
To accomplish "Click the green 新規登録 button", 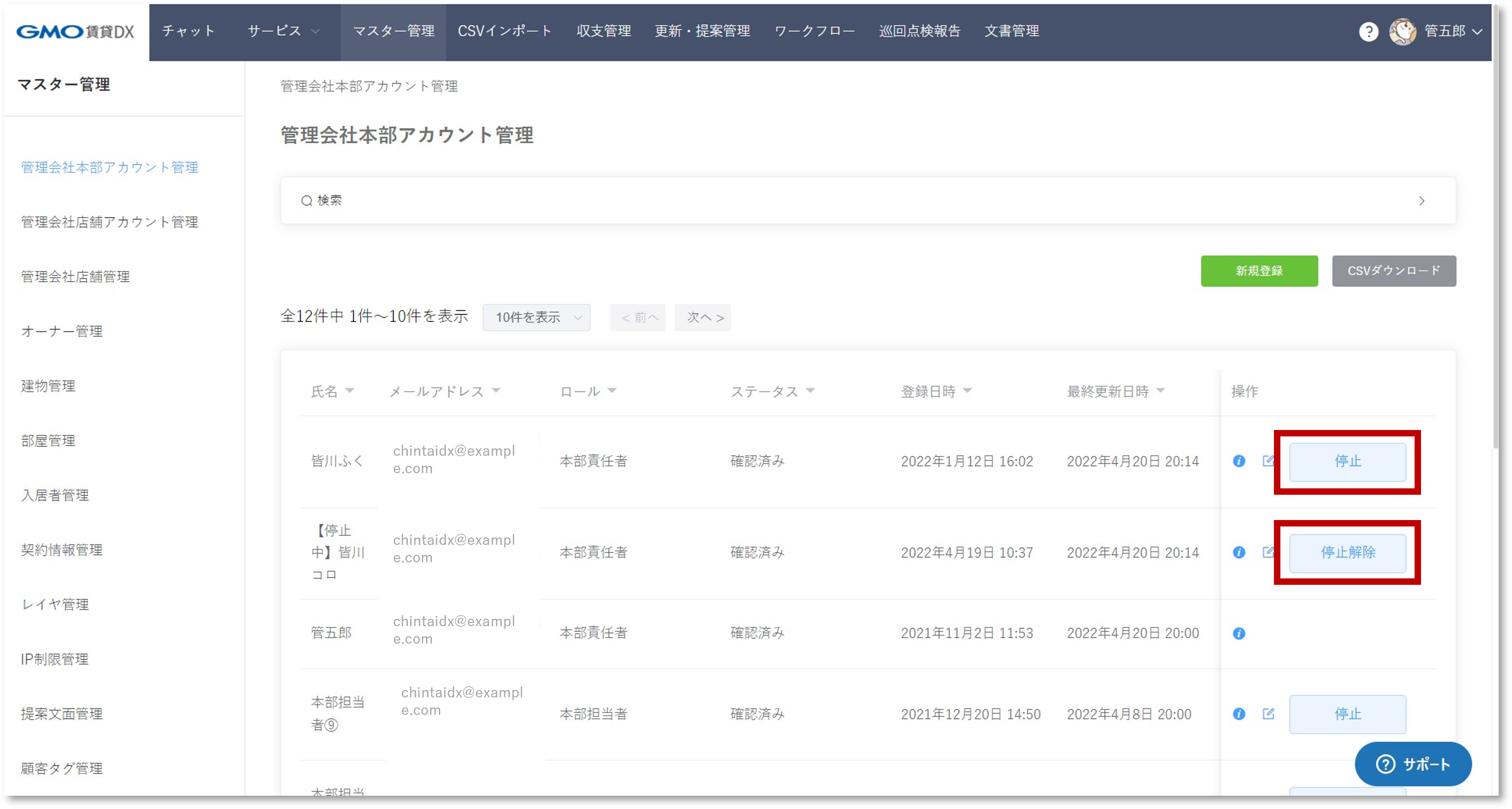I will (x=1259, y=271).
